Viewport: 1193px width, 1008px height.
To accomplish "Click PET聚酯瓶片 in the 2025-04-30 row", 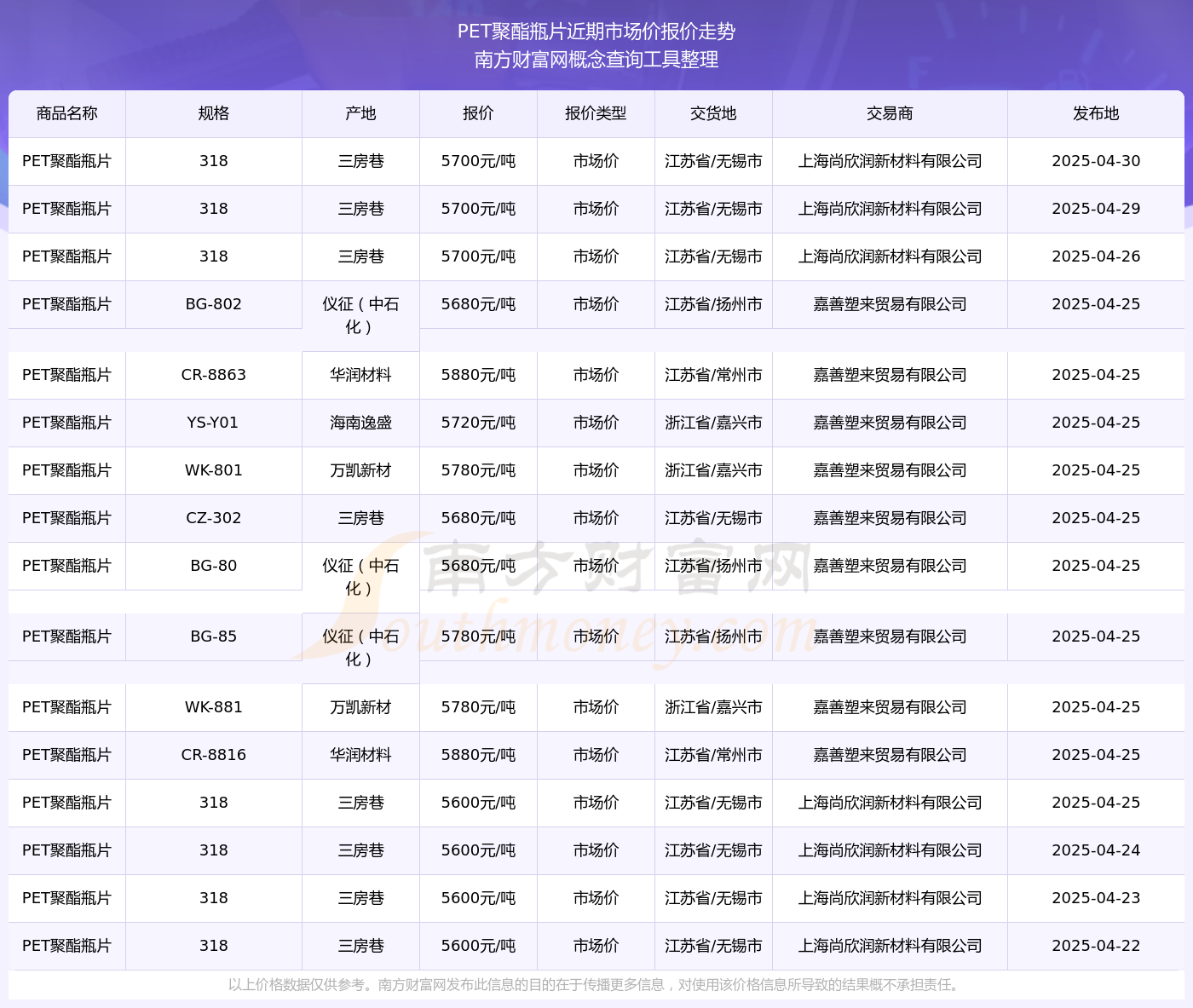I will [x=67, y=161].
